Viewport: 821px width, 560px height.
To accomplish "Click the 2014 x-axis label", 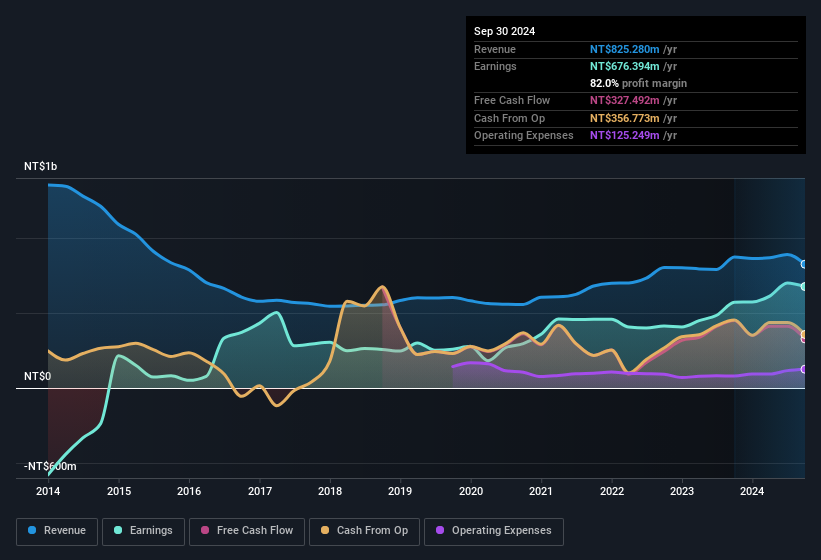I will pyautogui.click(x=48, y=491).
